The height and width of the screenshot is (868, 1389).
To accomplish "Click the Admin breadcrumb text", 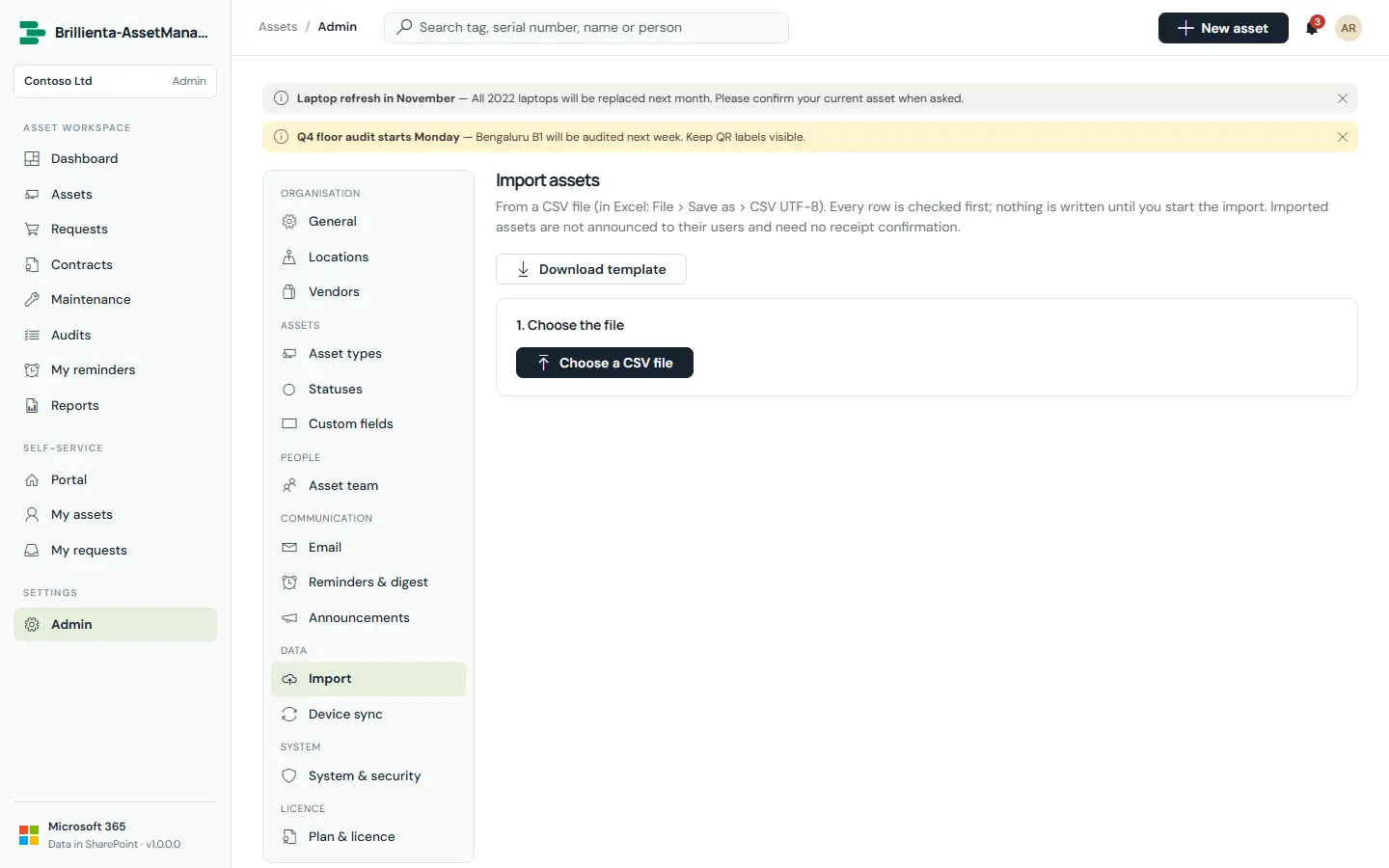I will [338, 27].
